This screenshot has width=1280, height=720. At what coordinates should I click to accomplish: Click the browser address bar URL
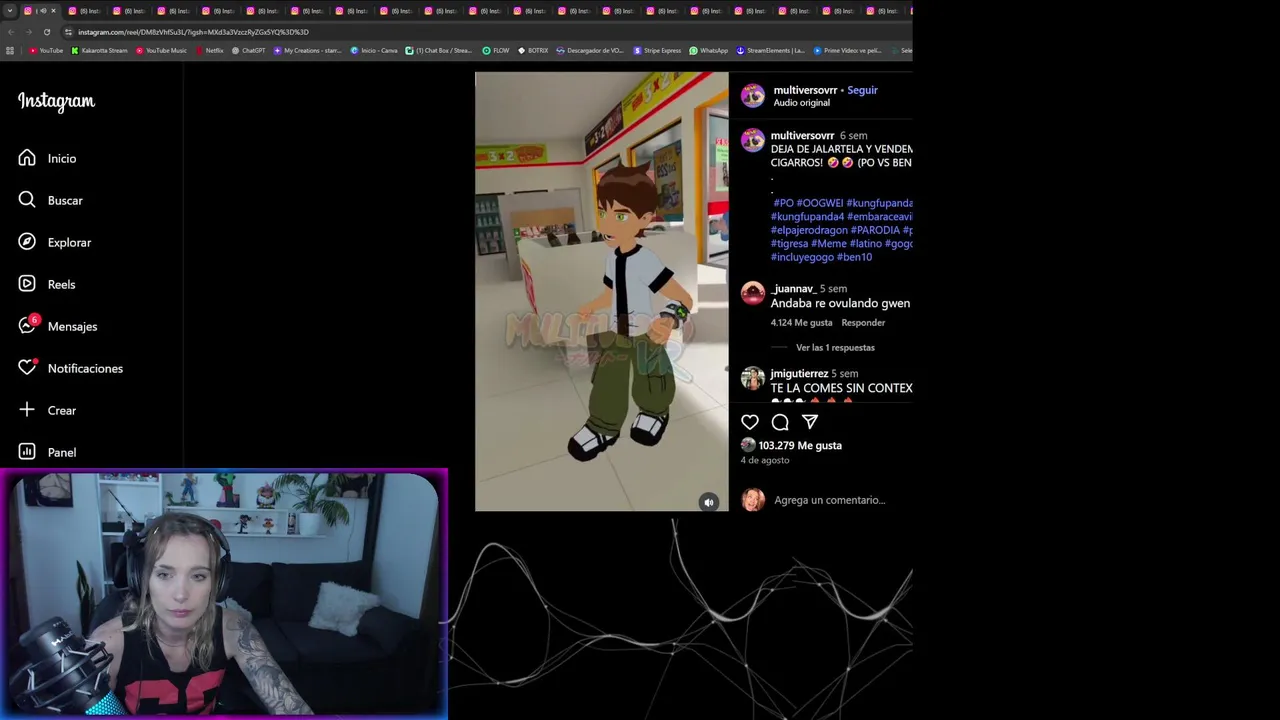pyautogui.click(x=193, y=32)
